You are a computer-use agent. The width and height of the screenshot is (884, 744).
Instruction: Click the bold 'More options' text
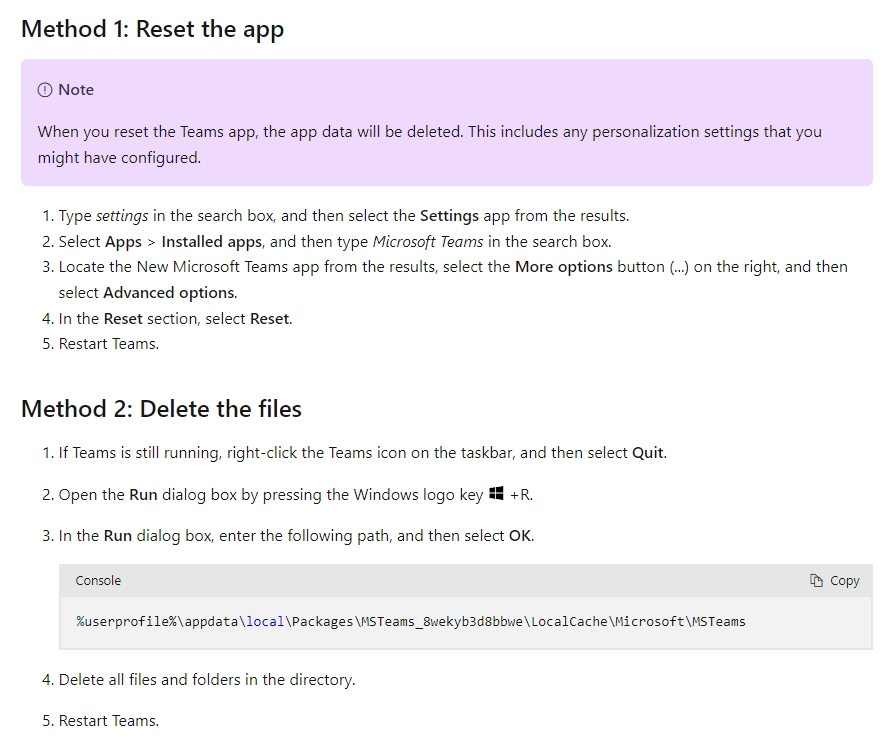[564, 267]
